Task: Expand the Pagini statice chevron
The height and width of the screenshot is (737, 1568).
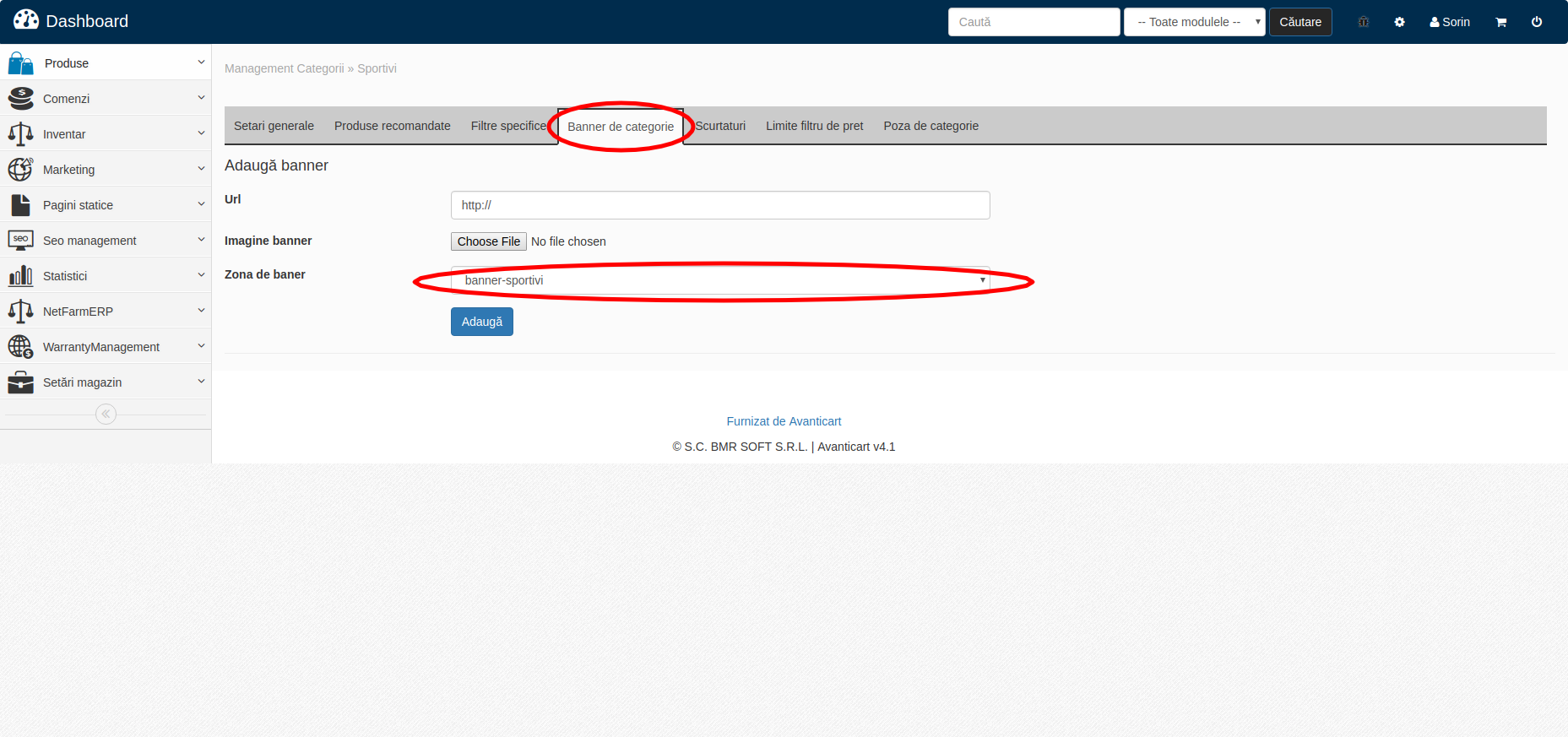Action: point(201,204)
